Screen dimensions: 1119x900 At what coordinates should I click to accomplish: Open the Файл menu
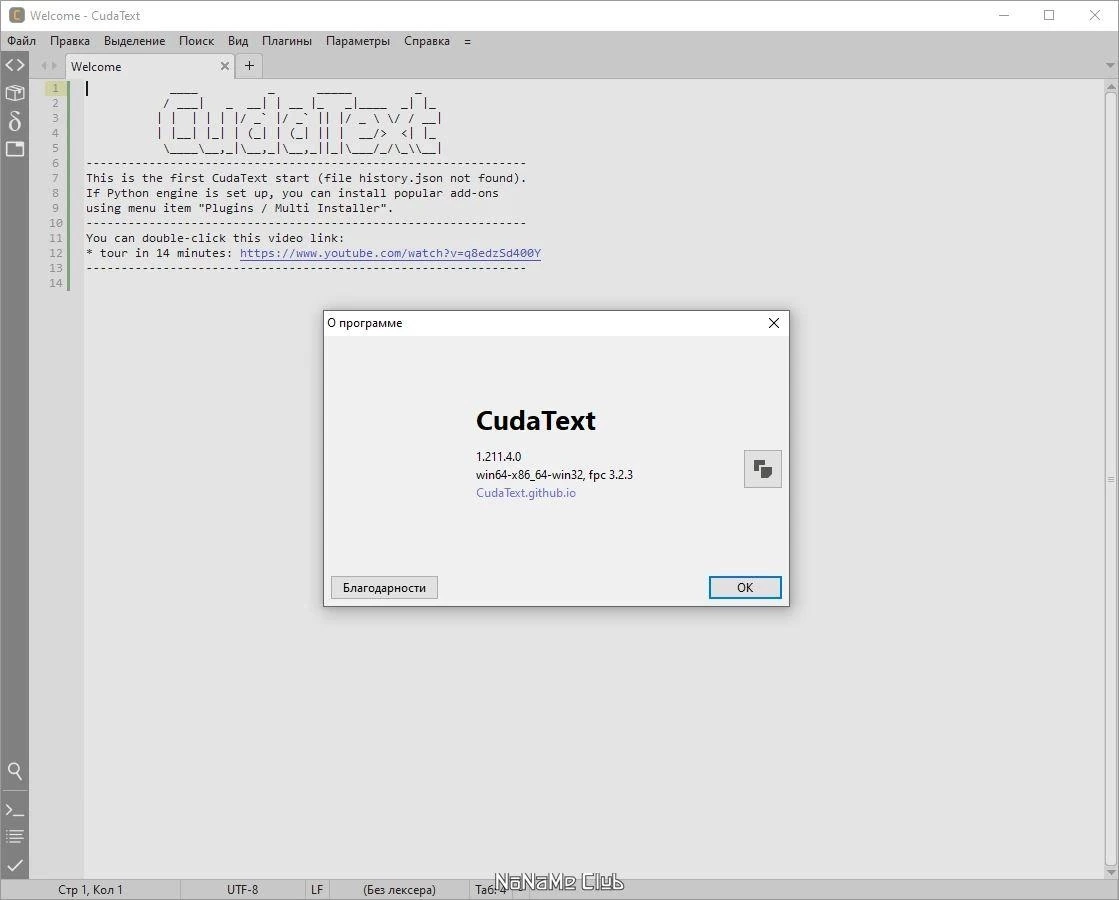[x=21, y=41]
